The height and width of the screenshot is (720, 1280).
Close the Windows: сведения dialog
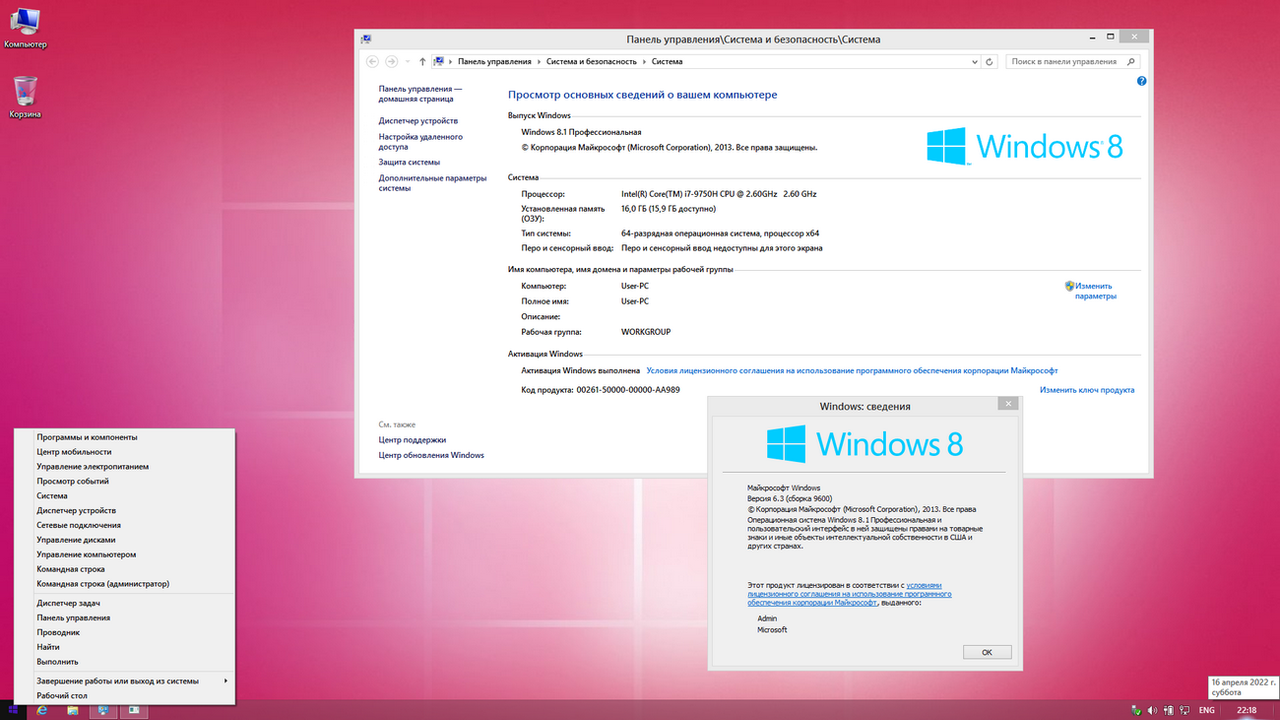(1008, 404)
